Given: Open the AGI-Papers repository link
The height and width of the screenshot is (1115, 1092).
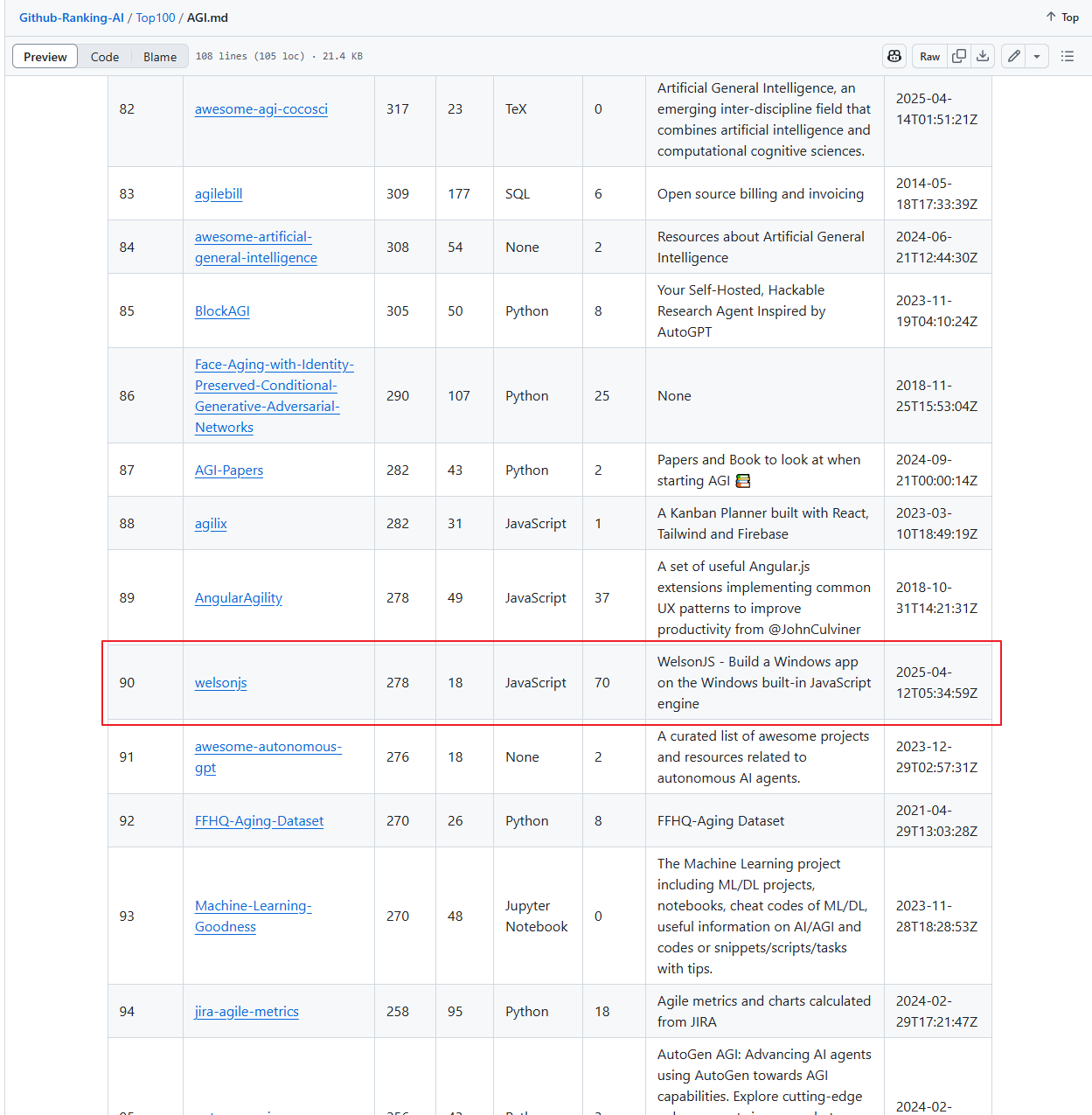Looking at the screenshot, I should coord(228,470).
